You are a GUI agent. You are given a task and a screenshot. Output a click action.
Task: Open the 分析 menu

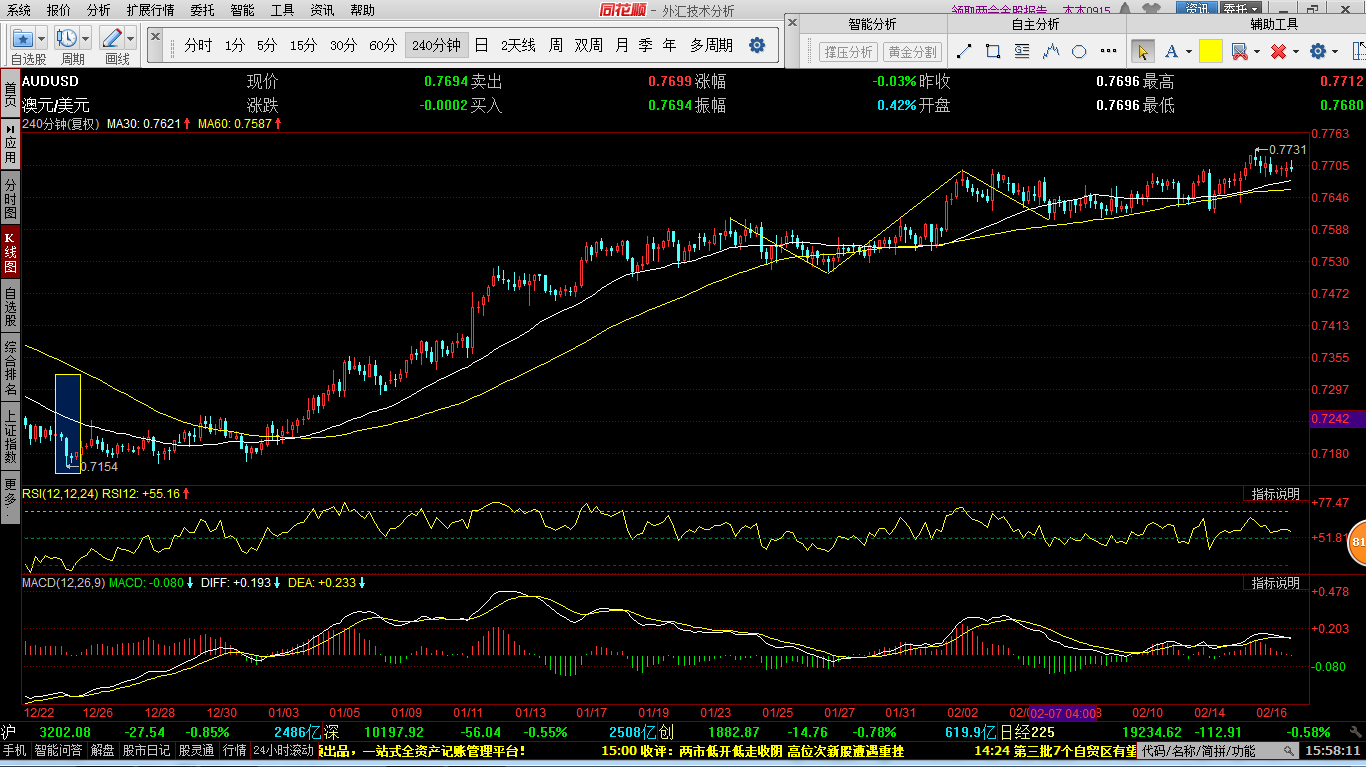[99, 10]
